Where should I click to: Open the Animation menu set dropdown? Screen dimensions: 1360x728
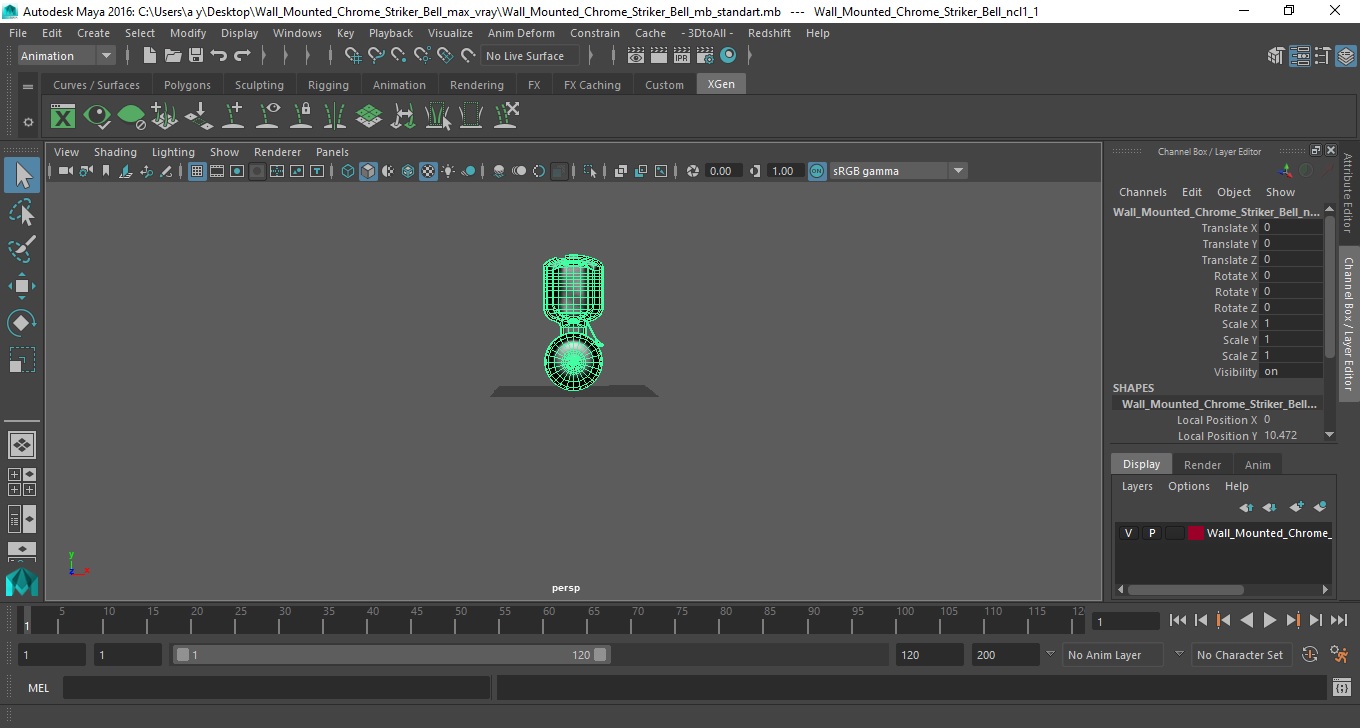tap(67, 56)
